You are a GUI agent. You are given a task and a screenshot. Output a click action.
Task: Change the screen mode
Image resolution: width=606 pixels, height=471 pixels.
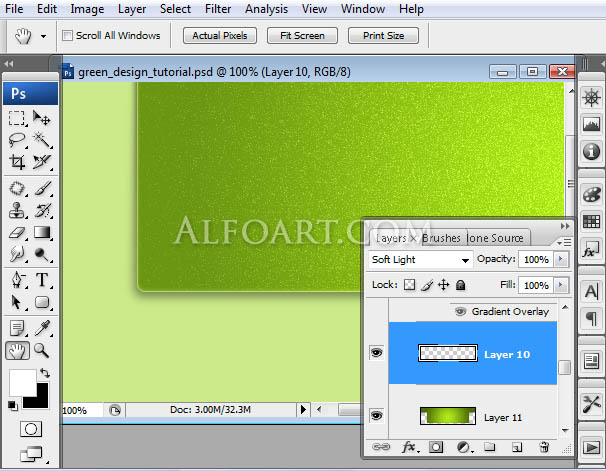[x=31, y=454]
